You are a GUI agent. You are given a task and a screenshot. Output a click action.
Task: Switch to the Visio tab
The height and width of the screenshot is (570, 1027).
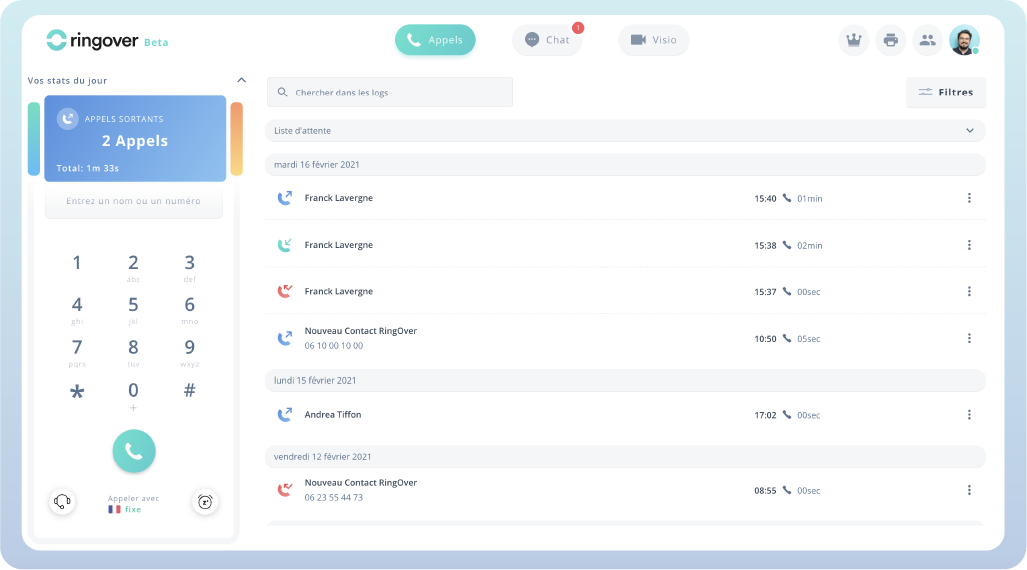pyautogui.click(x=653, y=40)
